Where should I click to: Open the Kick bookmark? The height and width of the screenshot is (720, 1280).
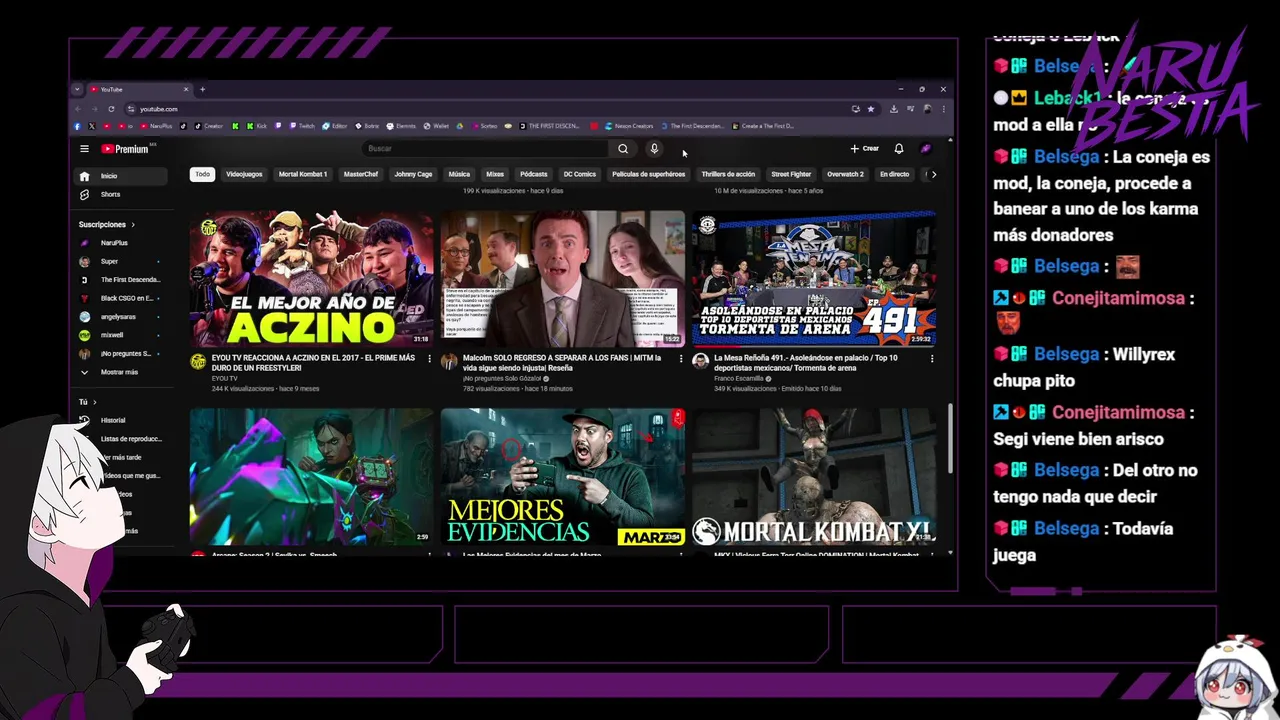257,126
